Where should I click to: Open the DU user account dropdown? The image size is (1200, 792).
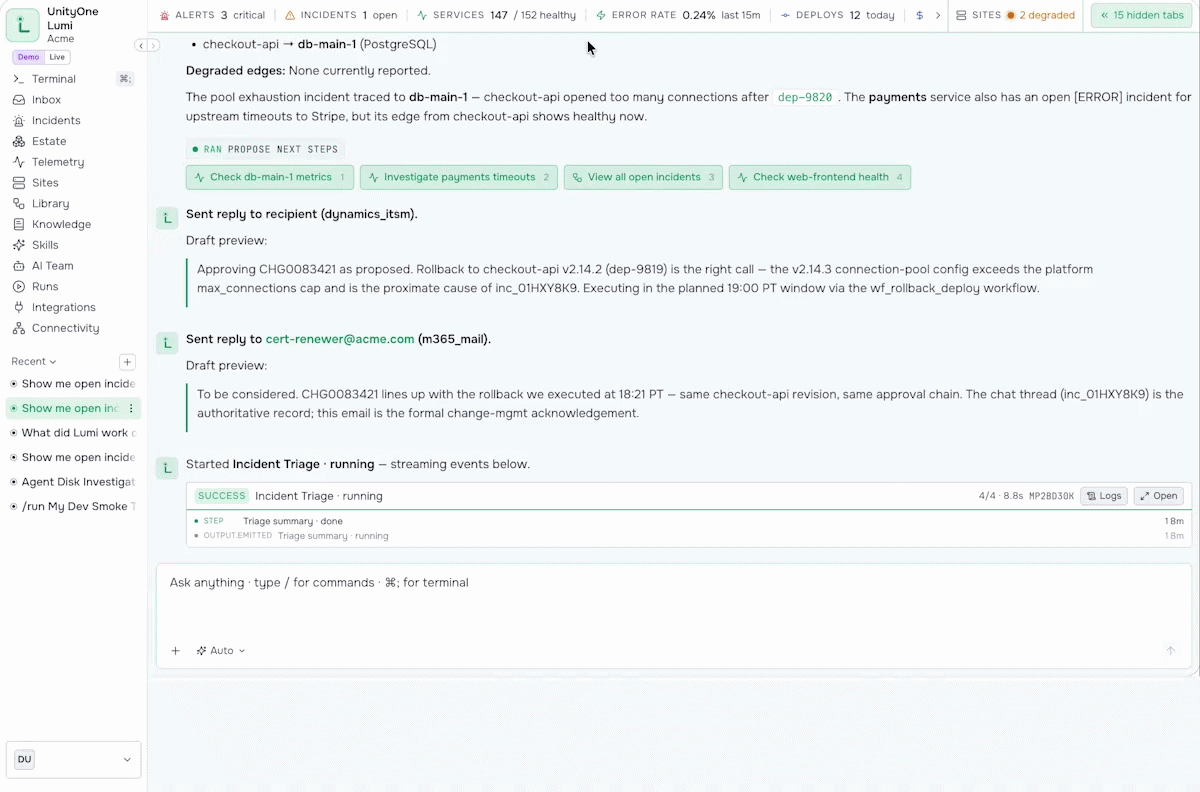click(74, 760)
